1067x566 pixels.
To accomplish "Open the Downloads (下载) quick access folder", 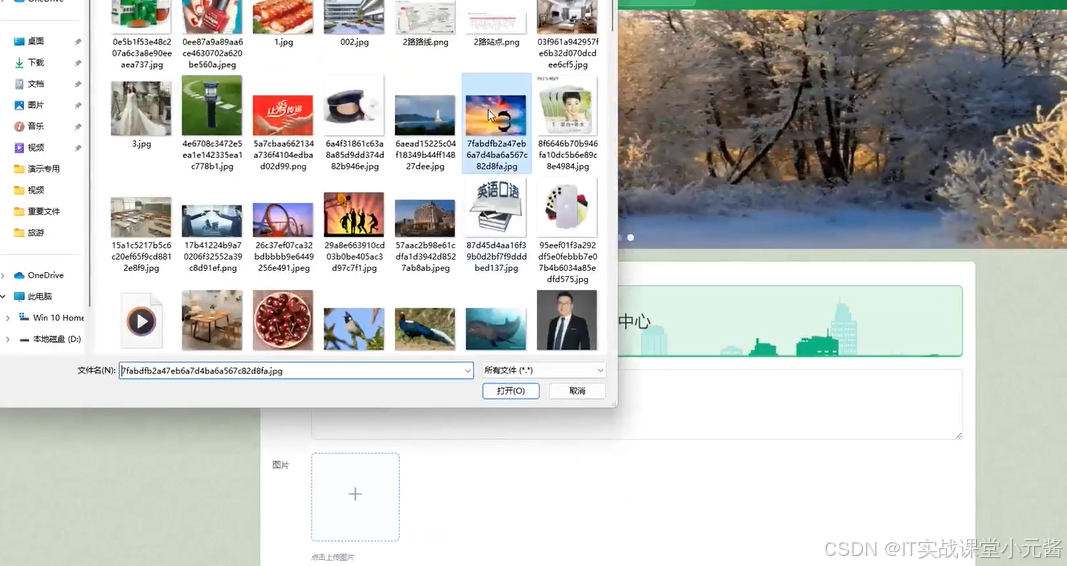I will point(35,63).
